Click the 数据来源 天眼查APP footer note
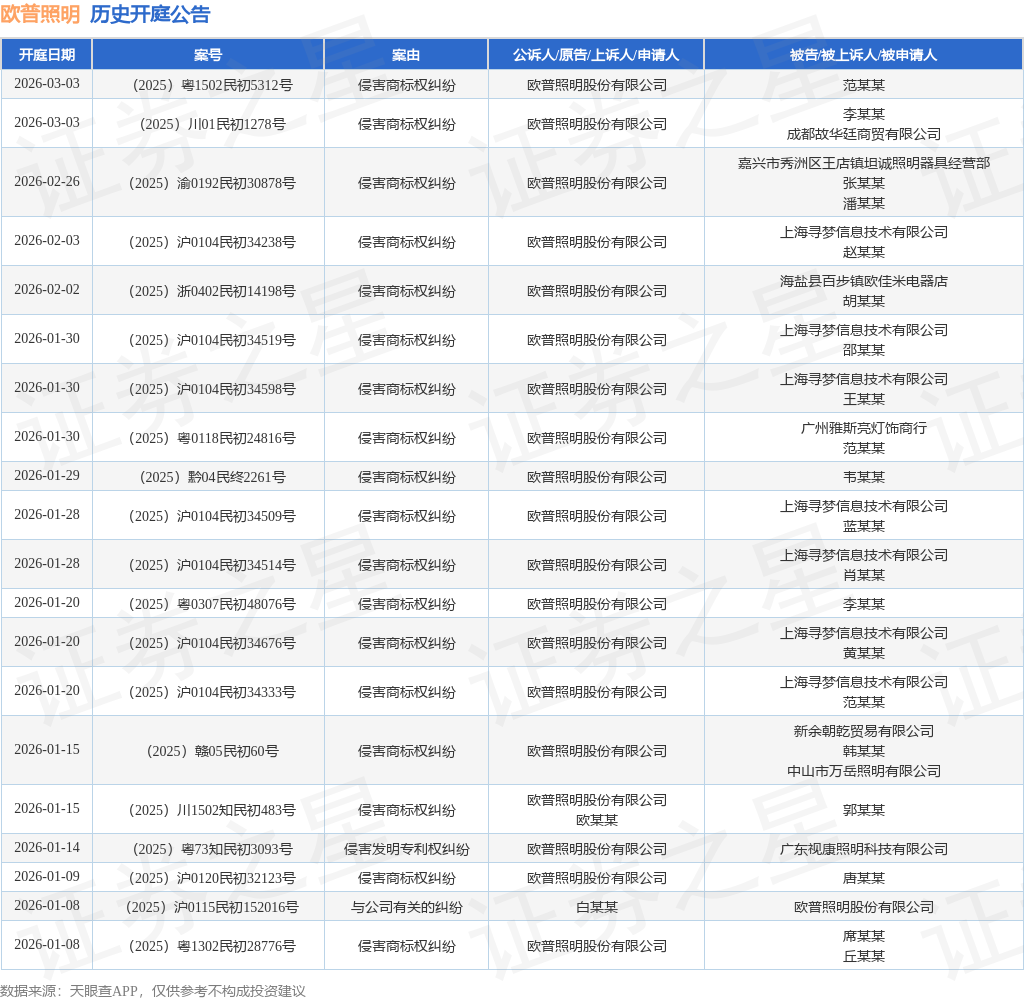 tap(153, 990)
